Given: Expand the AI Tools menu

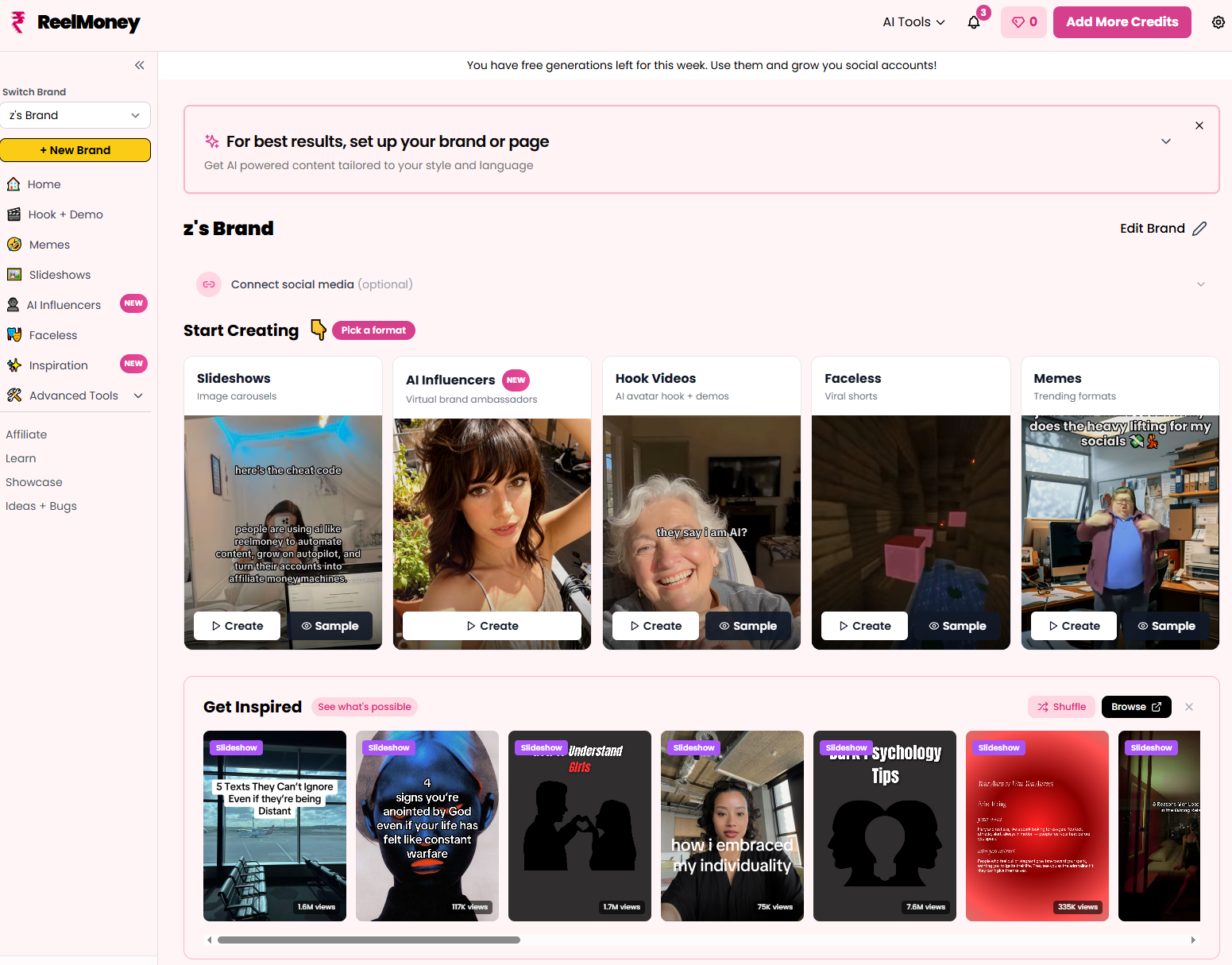Looking at the screenshot, I should coord(913,22).
